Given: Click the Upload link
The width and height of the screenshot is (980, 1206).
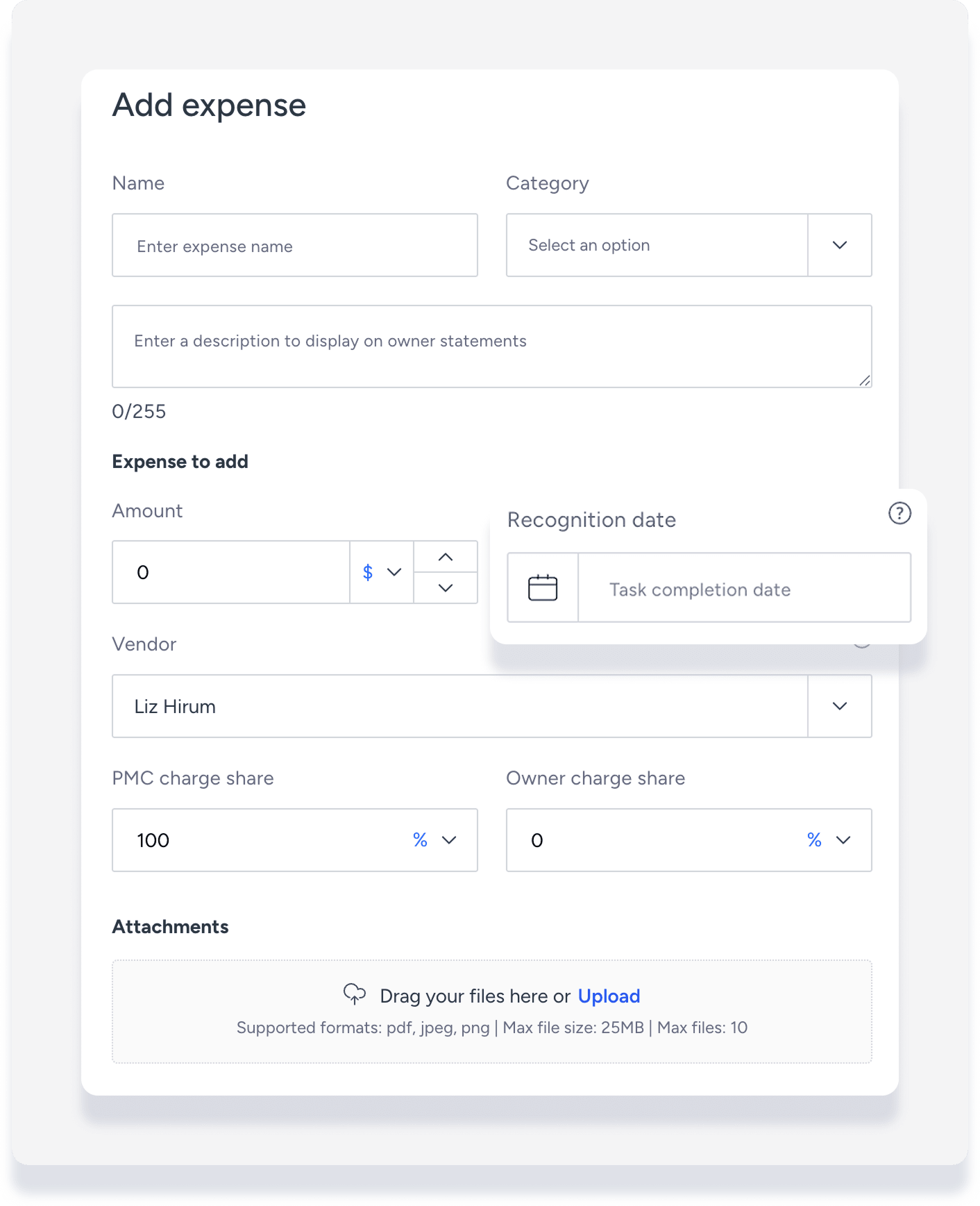Looking at the screenshot, I should (609, 996).
